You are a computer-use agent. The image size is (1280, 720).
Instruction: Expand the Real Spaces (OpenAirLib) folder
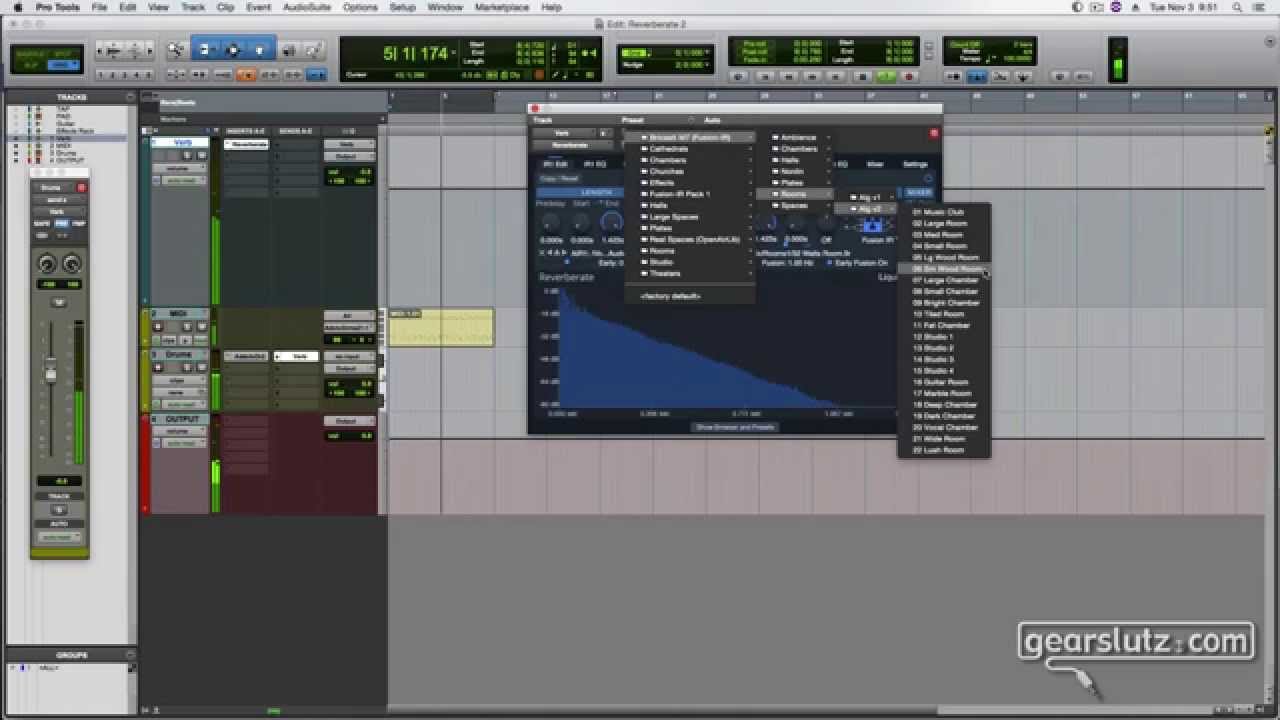690,239
